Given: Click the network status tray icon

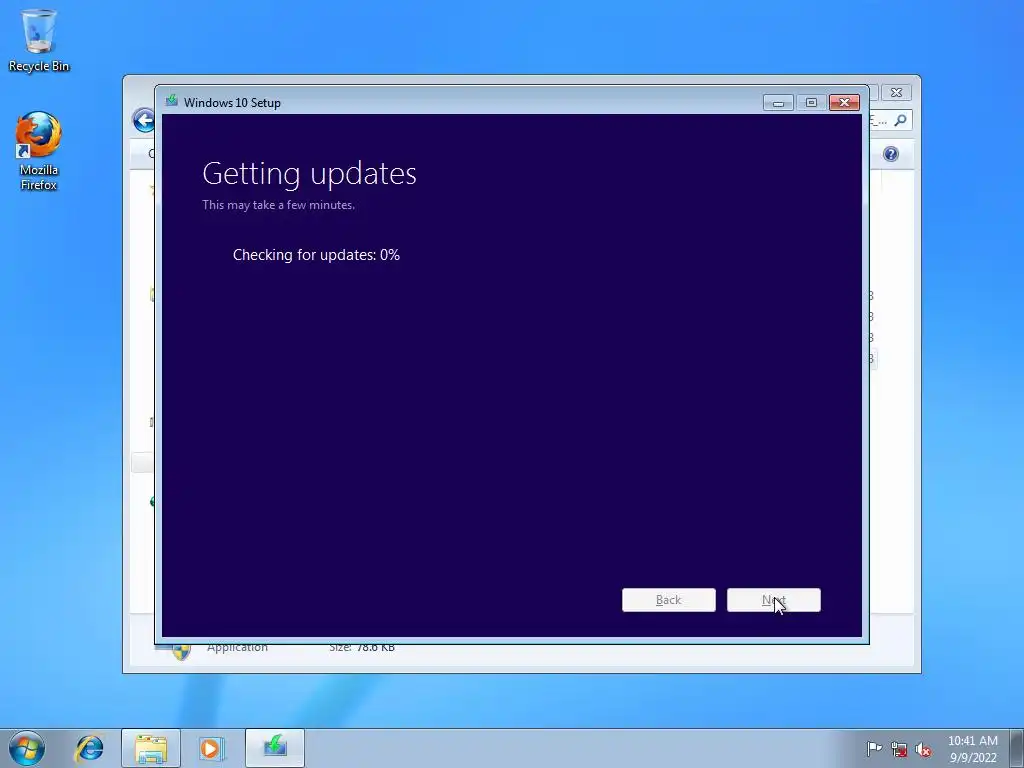Looking at the screenshot, I should pyautogui.click(x=899, y=750).
